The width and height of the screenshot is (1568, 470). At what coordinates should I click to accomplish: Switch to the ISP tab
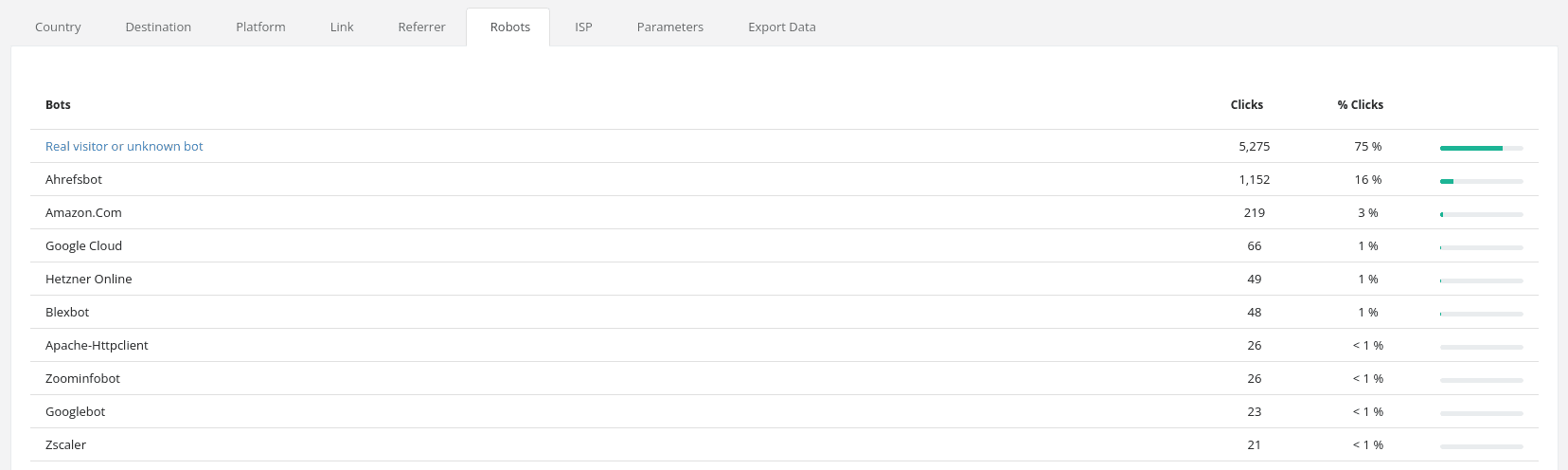pyautogui.click(x=583, y=27)
